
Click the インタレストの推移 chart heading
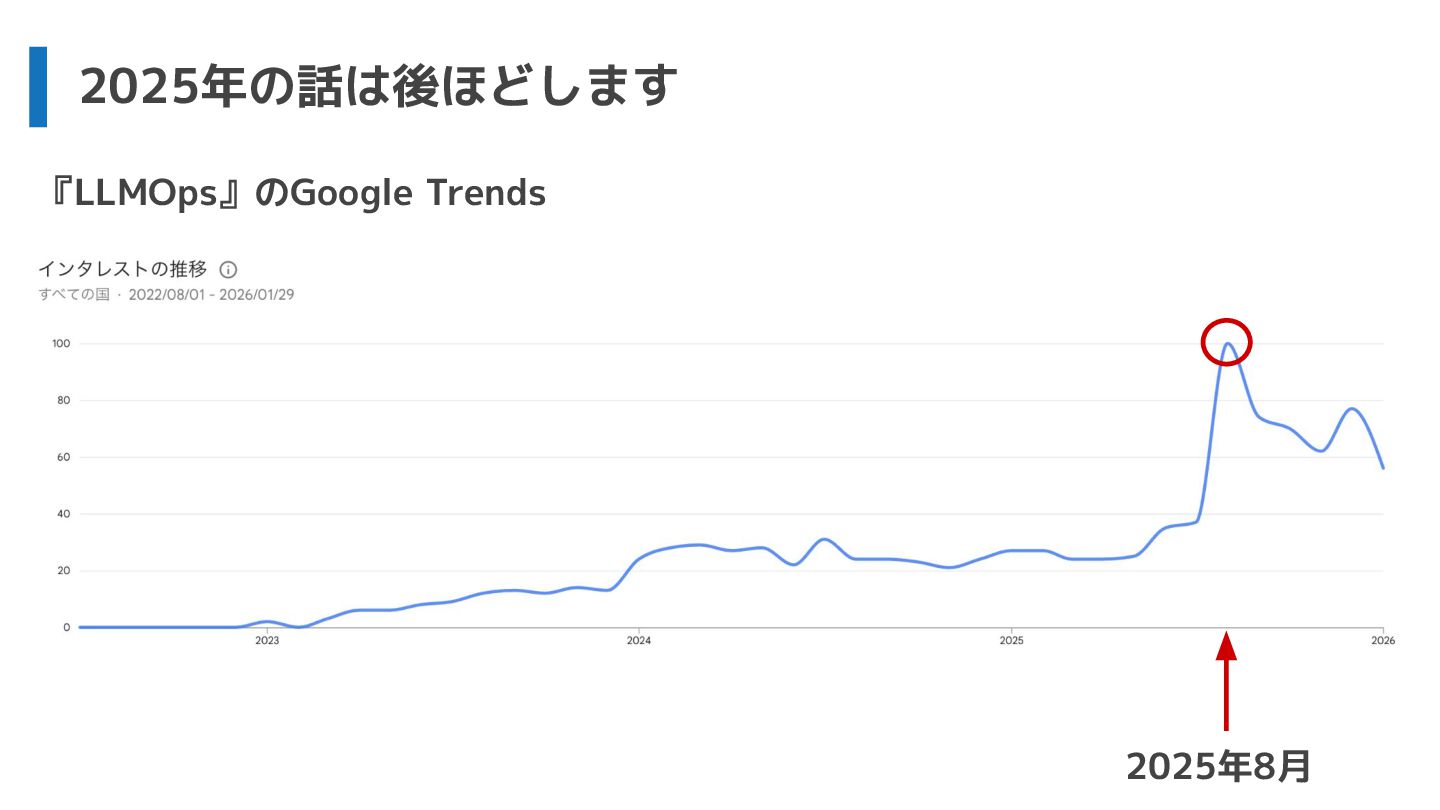click(122, 269)
